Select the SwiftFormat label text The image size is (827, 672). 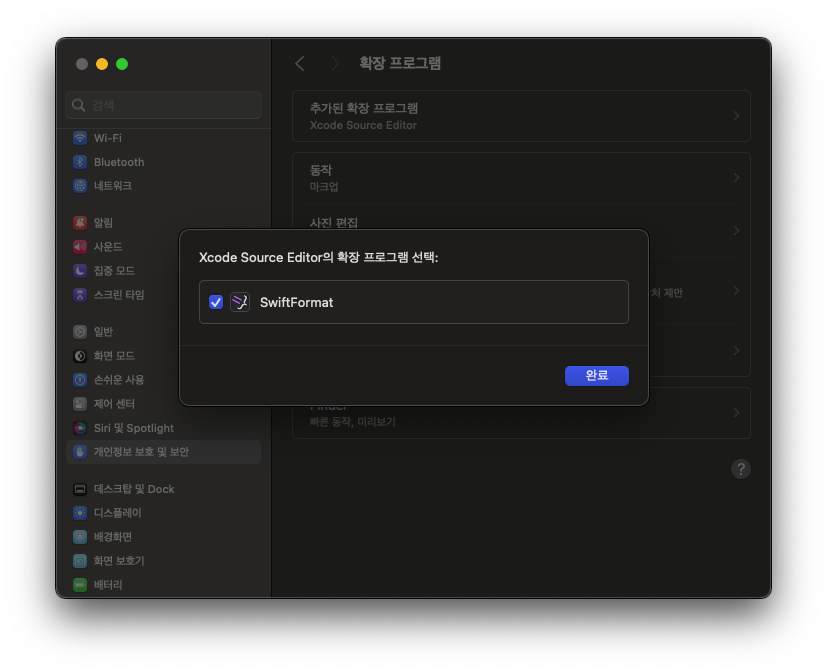pyautogui.click(x=296, y=302)
